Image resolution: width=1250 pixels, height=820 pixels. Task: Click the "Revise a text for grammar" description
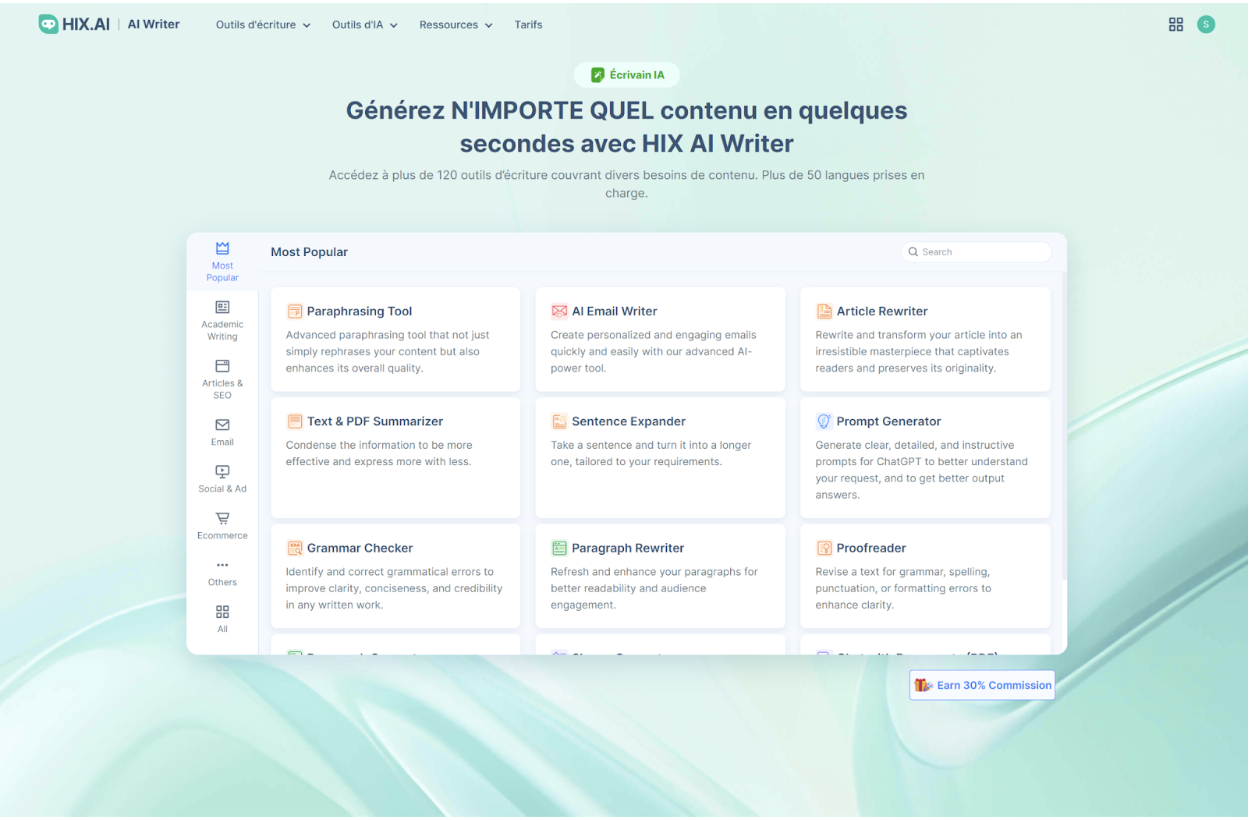tap(903, 589)
